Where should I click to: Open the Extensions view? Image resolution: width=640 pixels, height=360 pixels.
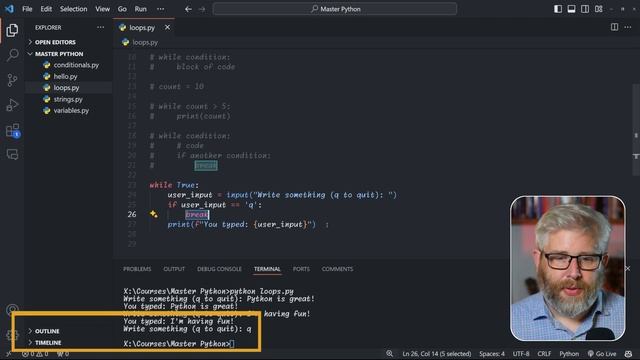12,130
